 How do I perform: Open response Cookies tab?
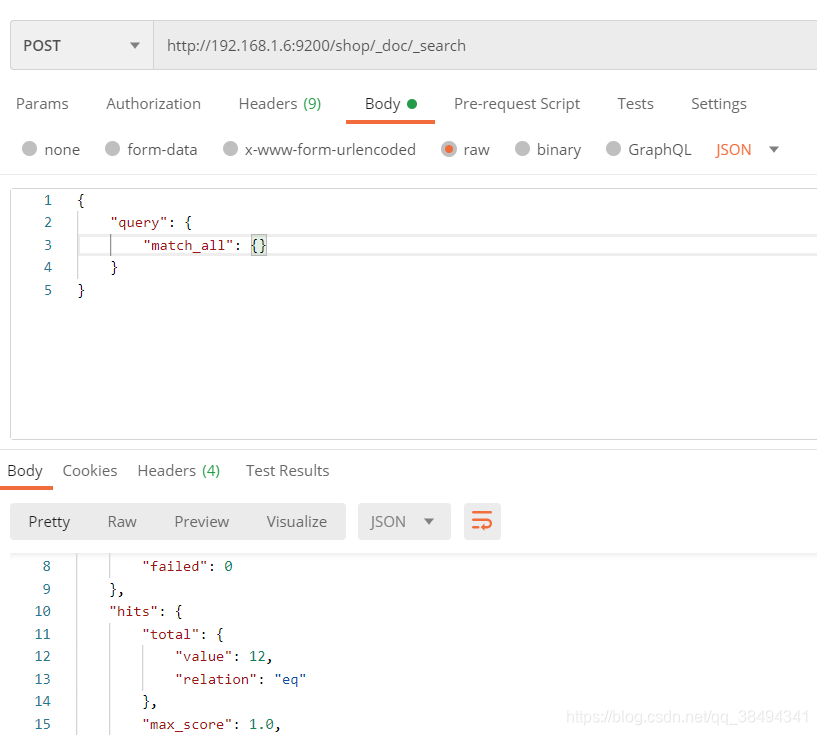click(x=90, y=471)
